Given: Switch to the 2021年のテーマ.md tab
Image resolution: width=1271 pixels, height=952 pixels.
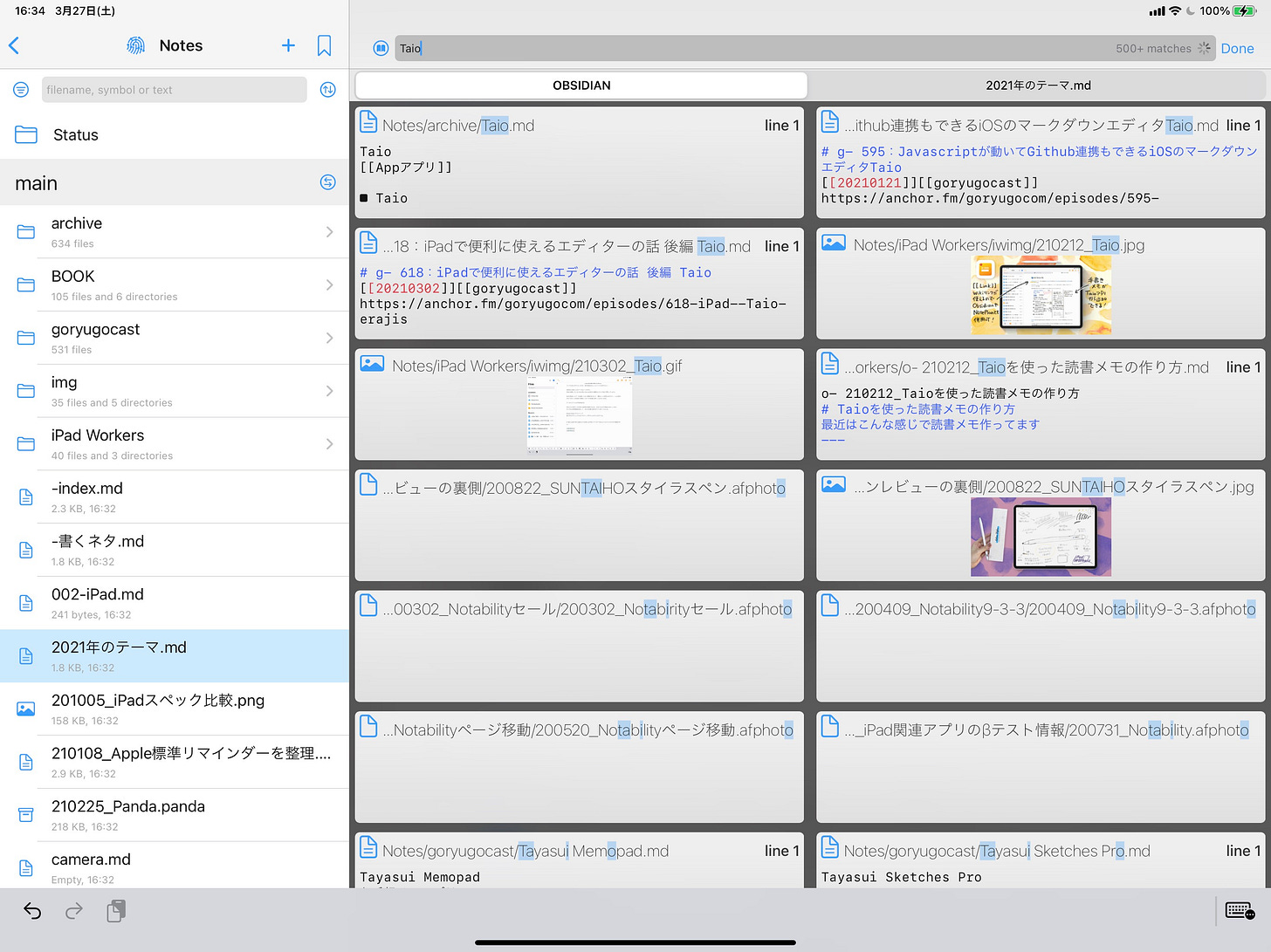Looking at the screenshot, I should pos(1038,85).
